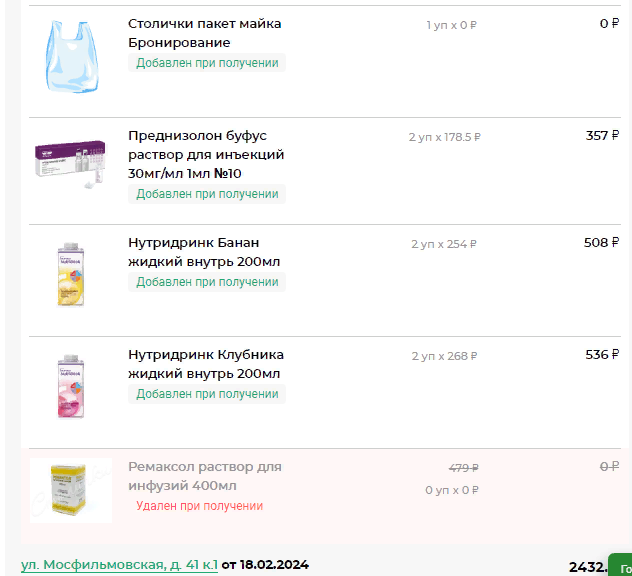The height and width of the screenshot is (576, 632).
Task: Click the Добавлен при получении badge under Нутридринк Банан
Action: pos(207,282)
